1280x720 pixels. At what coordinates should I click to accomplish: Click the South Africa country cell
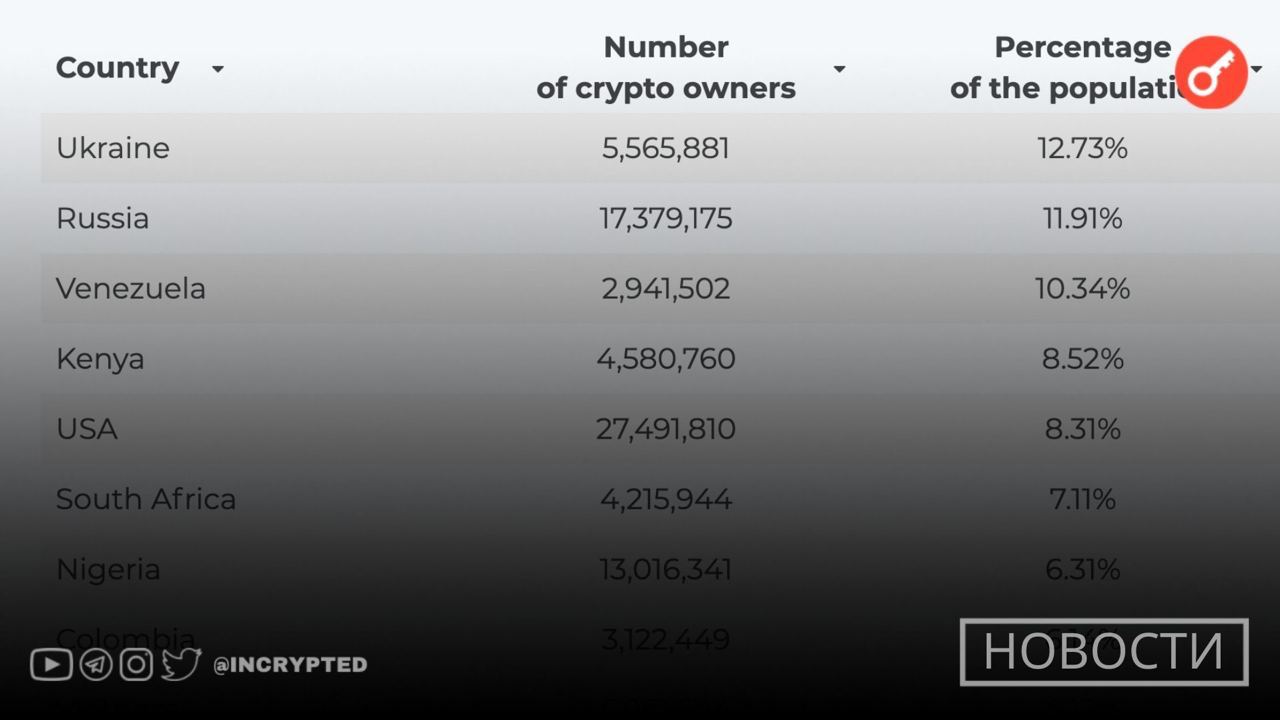[x=146, y=499]
